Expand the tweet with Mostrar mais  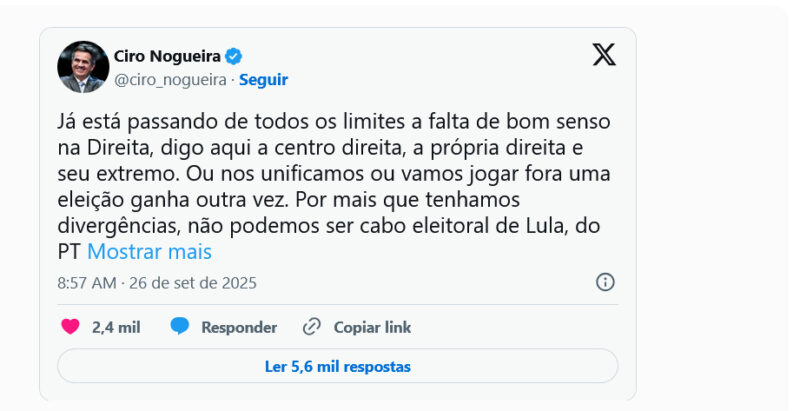(x=149, y=252)
